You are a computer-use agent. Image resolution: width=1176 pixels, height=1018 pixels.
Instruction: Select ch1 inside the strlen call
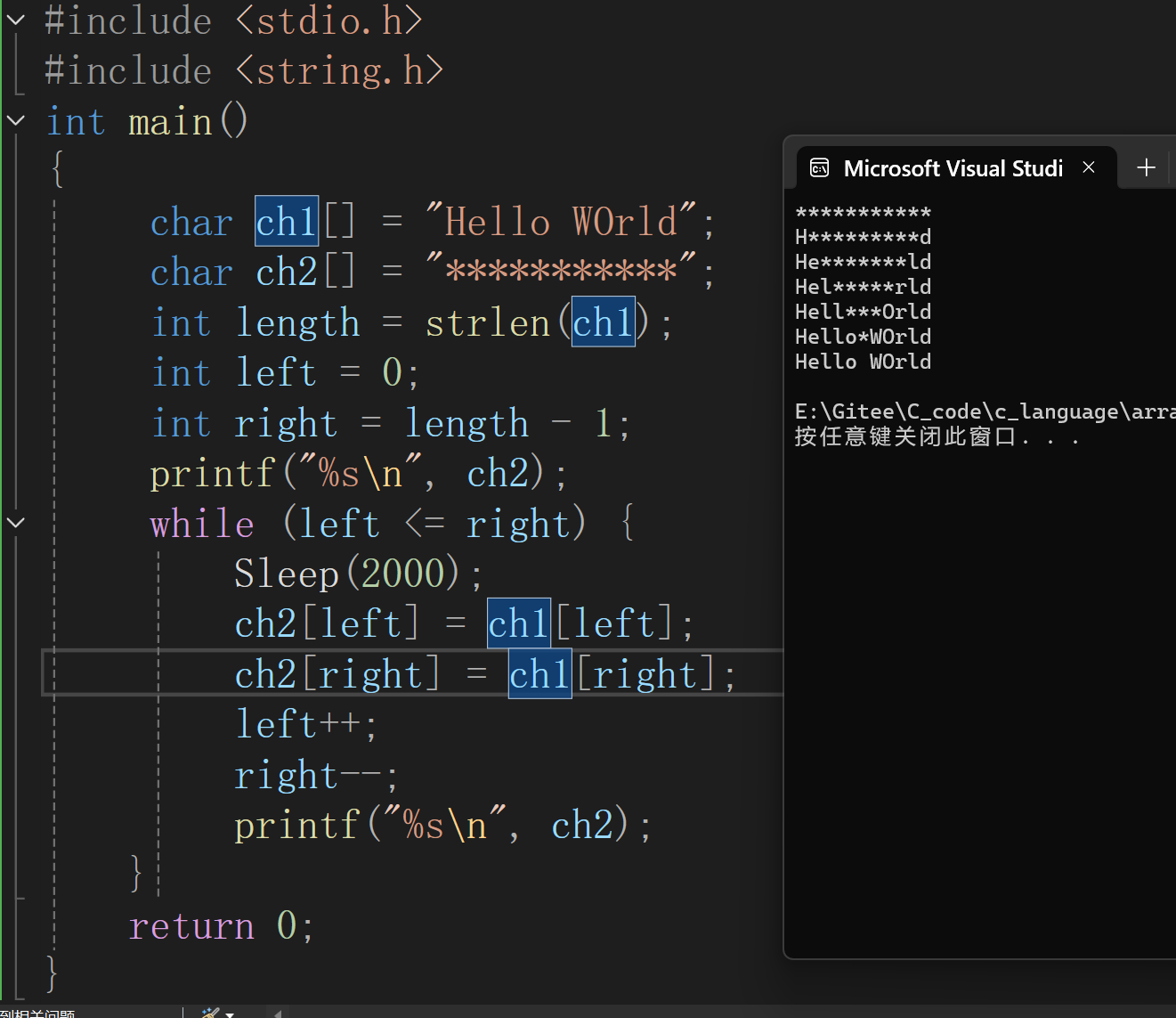tap(604, 322)
